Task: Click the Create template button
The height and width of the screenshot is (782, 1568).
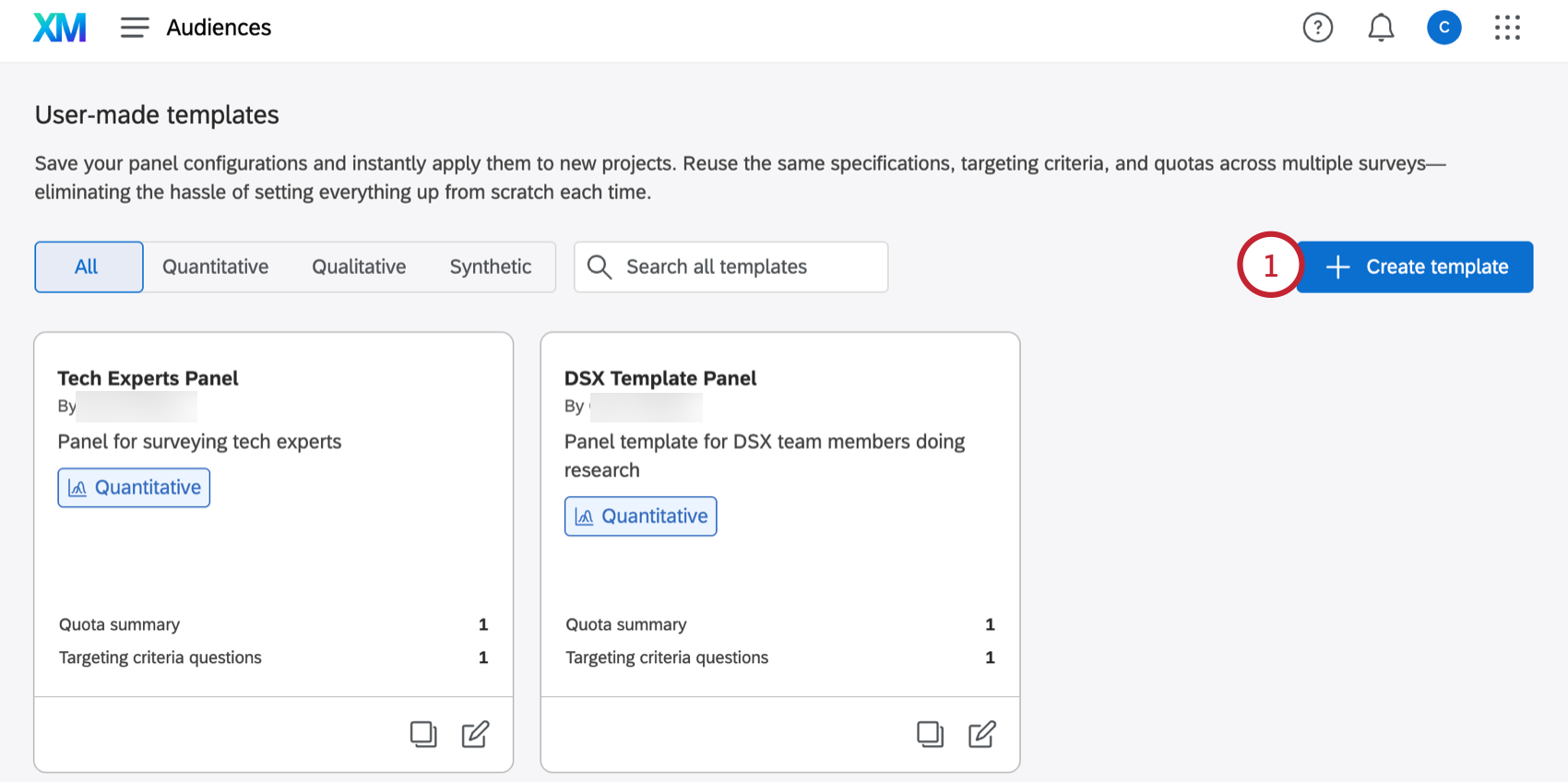Action: [x=1415, y=267]
